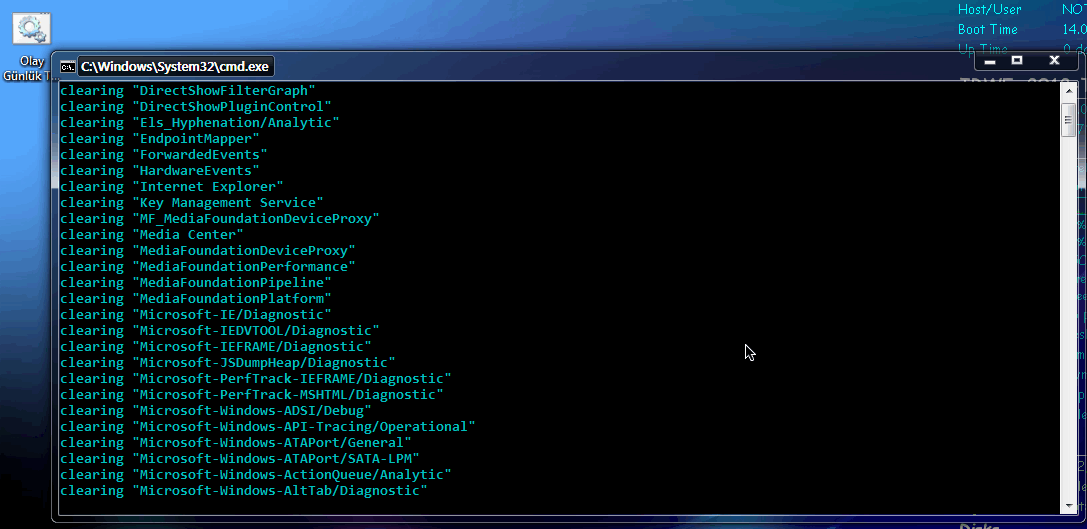
Task: Click the Boot Time label on desktop info
Action: pyautogui.click(x=987, y=30)
